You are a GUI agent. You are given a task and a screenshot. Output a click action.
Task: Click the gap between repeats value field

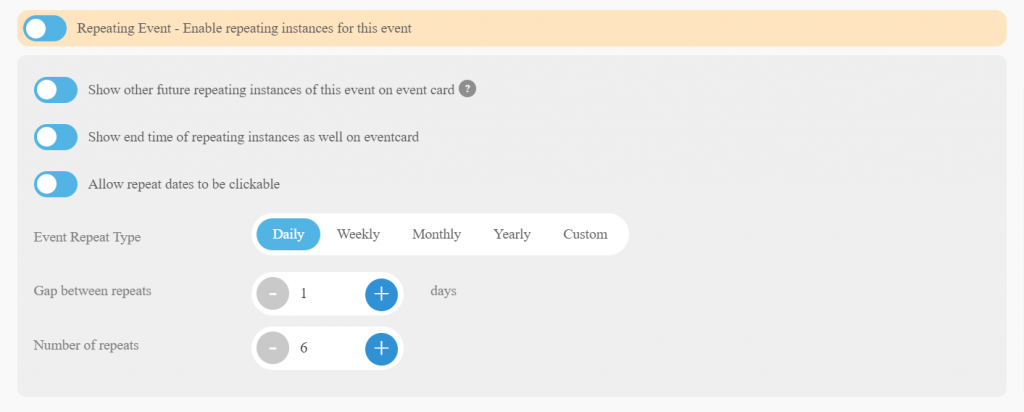[326, 293]
